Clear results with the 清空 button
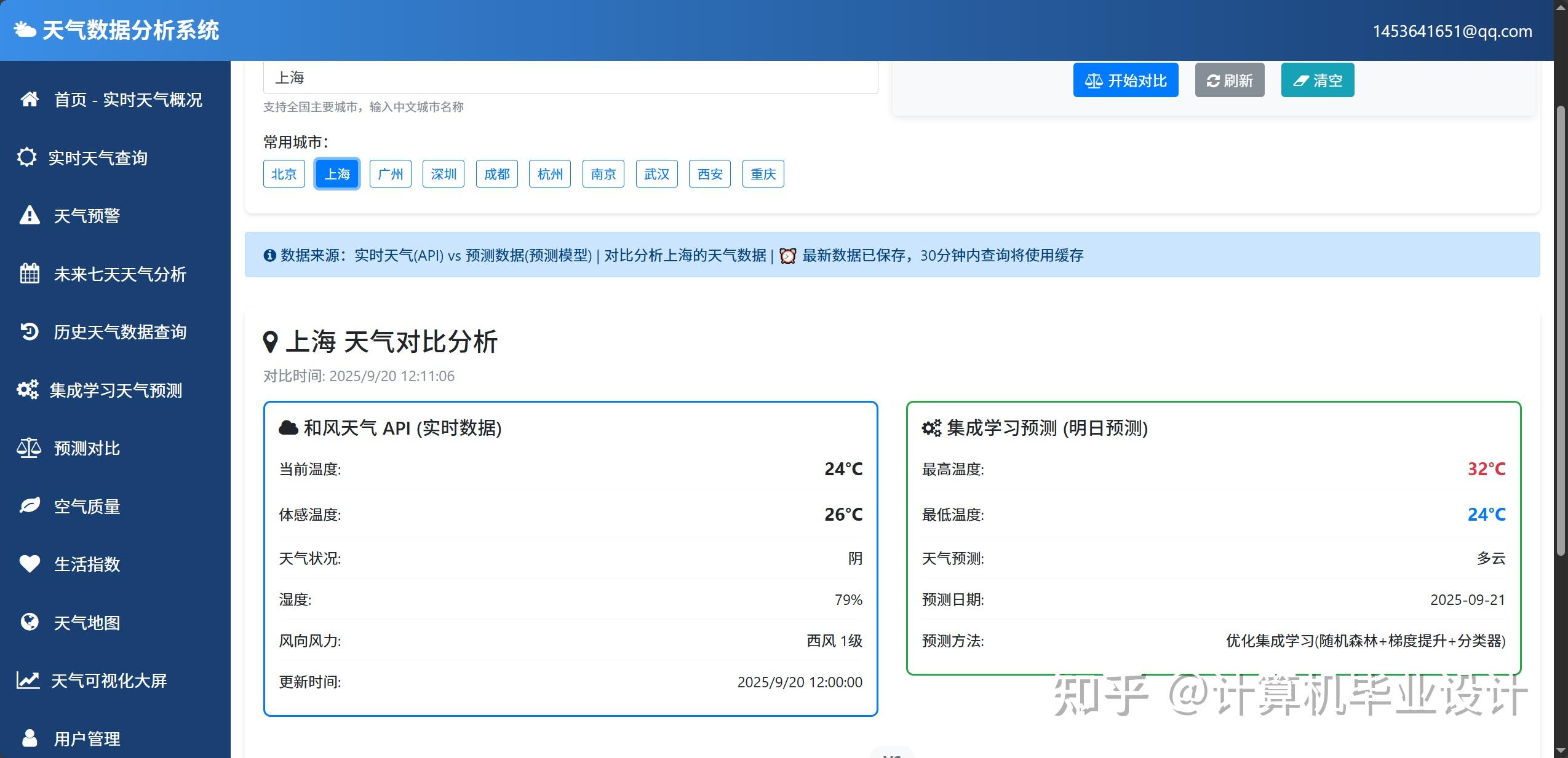The height and width of the screenshot is (758, 1568). 1317,80
